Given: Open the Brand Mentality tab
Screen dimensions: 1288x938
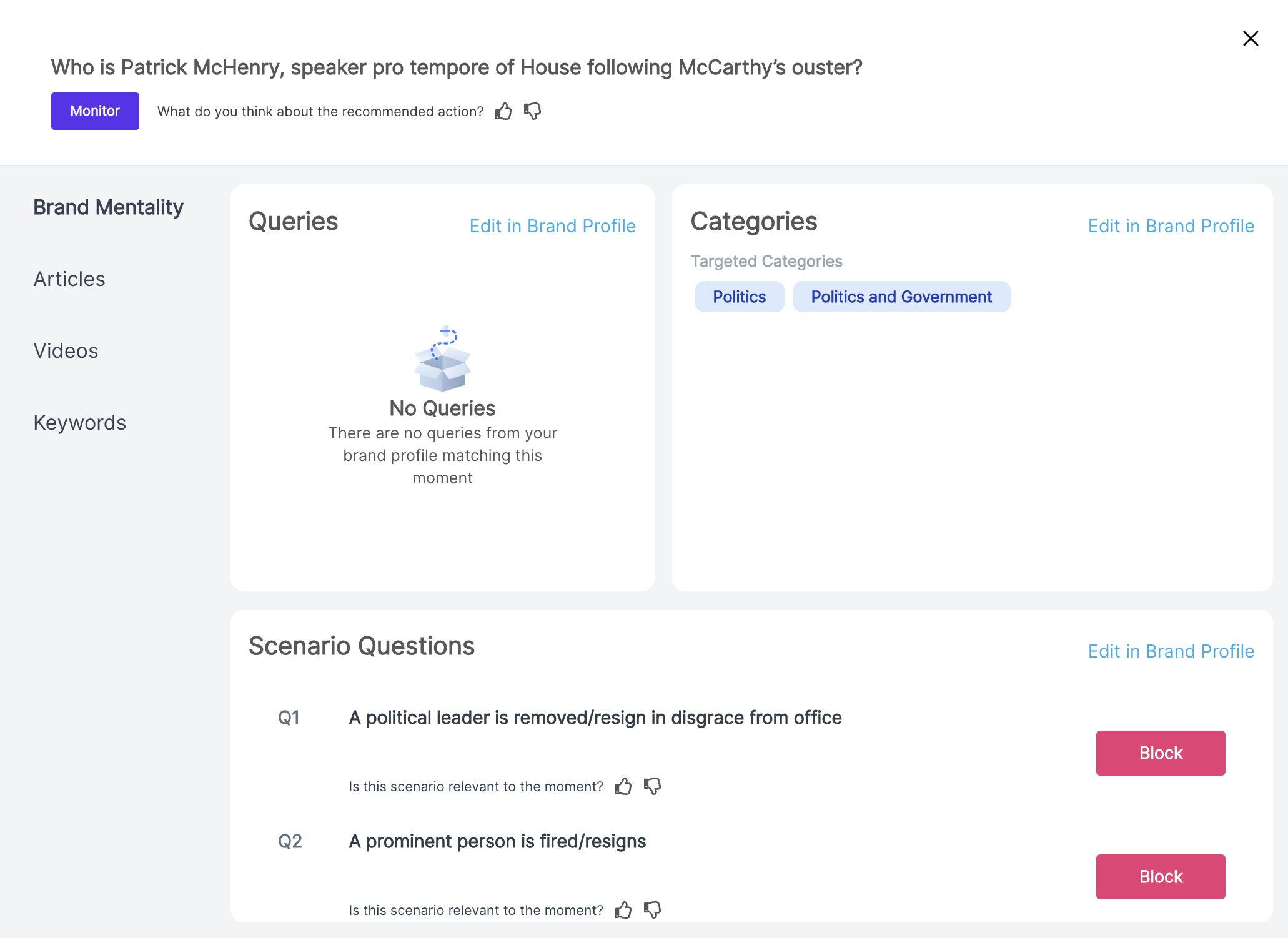Looking at the screenshot, I should 108,207.
